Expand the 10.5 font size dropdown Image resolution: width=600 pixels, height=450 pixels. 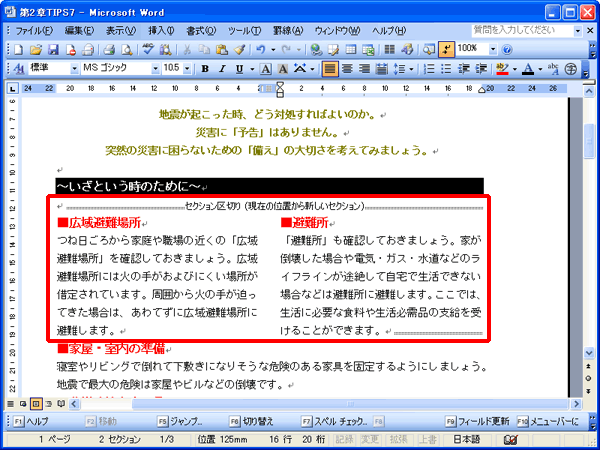(x=187, y=69)
